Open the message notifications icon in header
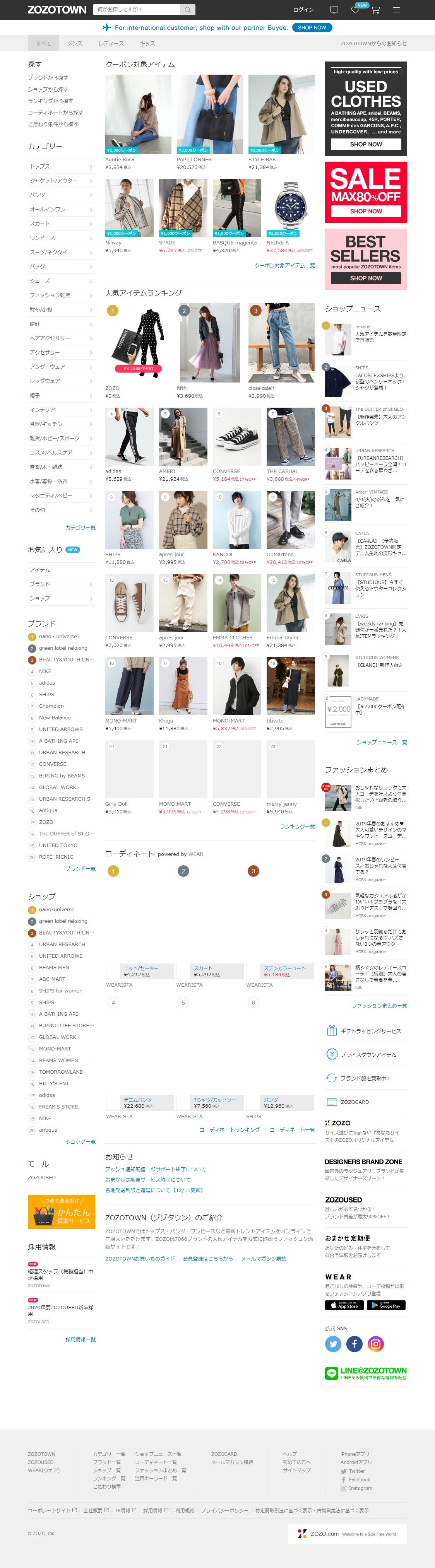Viewport: 435px width, 1568px height. click(334, 10)
